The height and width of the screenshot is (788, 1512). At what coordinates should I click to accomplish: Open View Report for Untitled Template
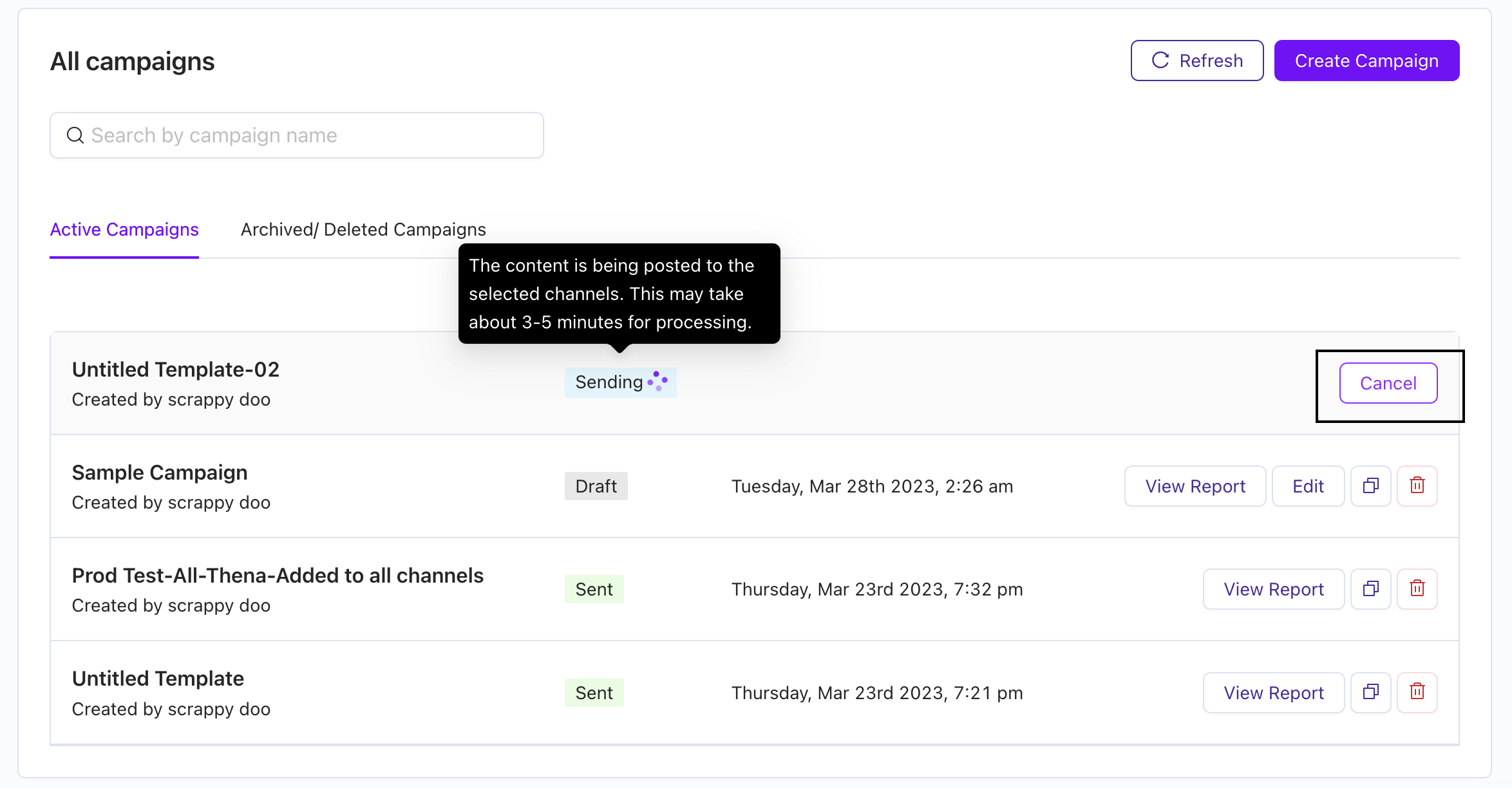(x=1273, y=693)
